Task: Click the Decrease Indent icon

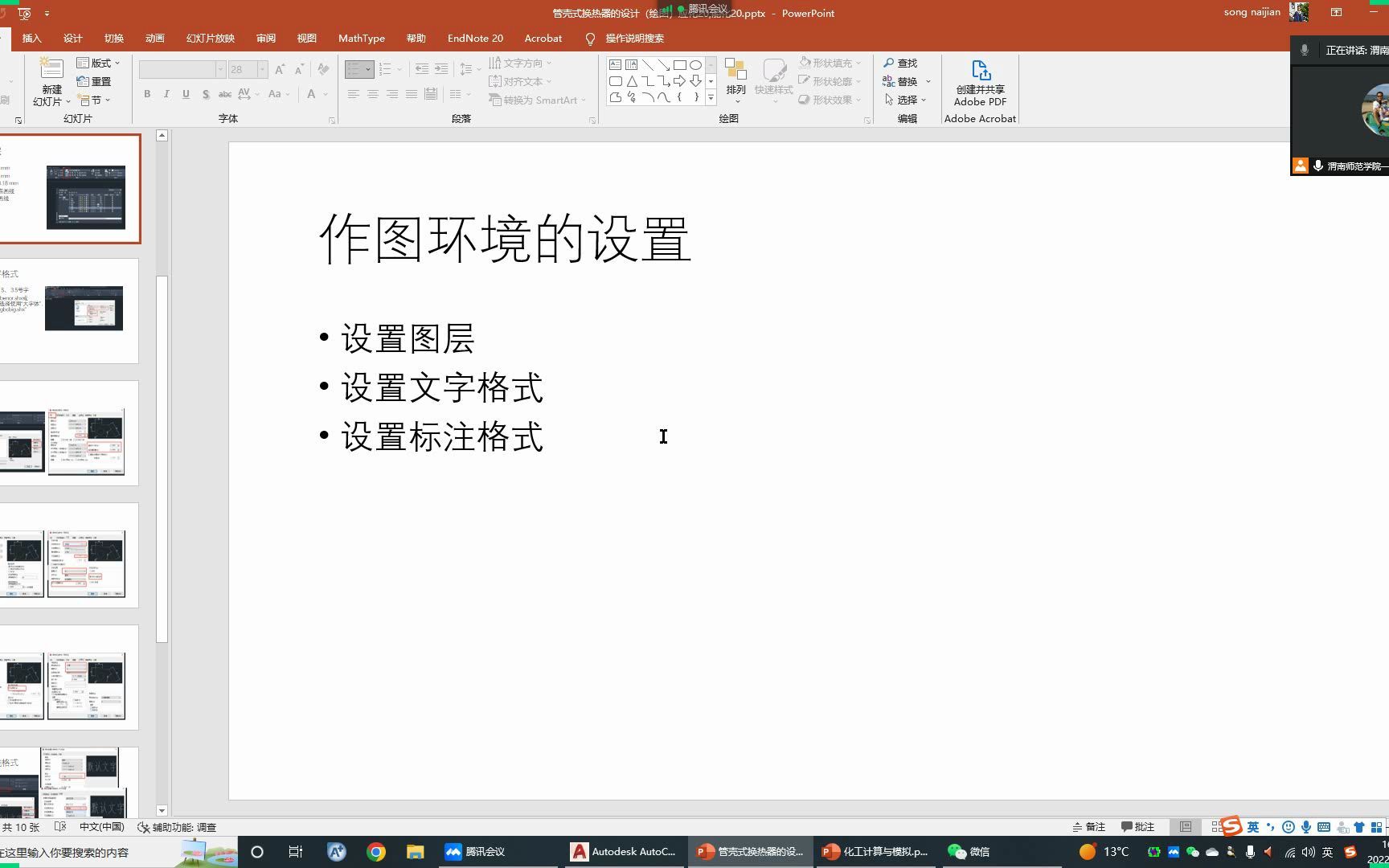Action: click(x=421, y=70)
